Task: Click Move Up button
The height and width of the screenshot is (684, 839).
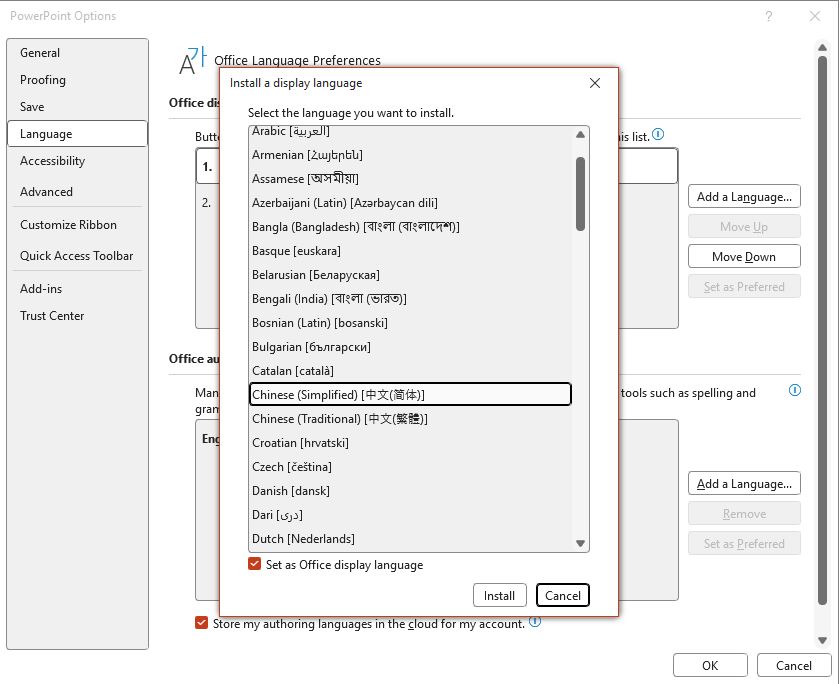Action: [x=744, y=226]
